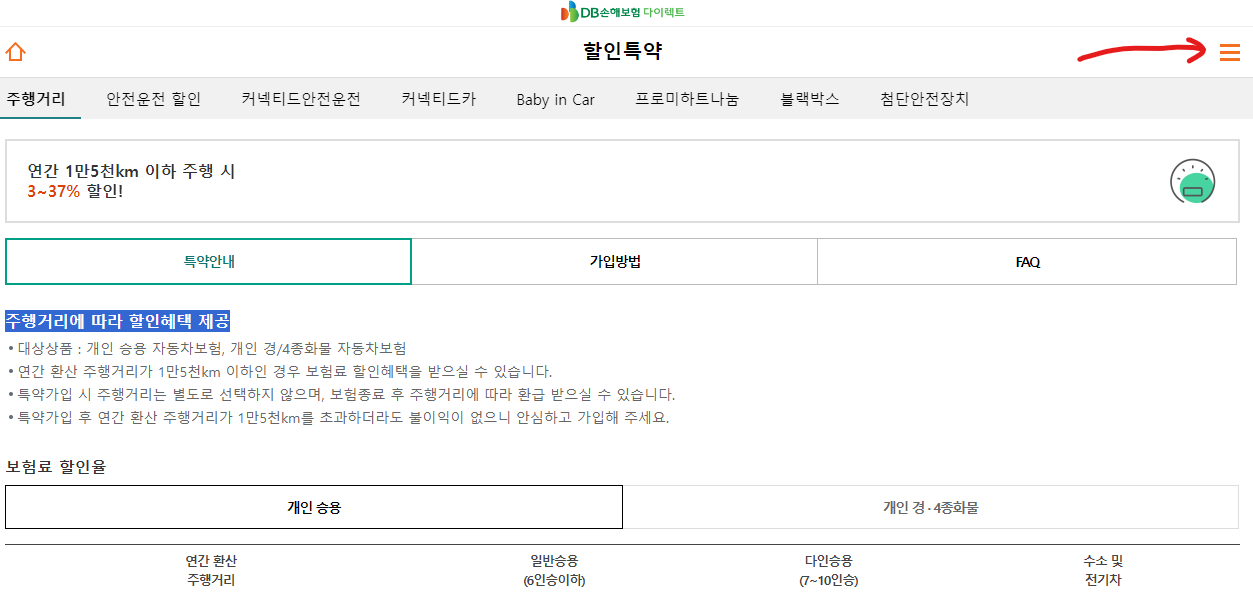Open the 프로미하트나눔 tab
Screen dimensions: 1253x592
[x=687, y=99]
